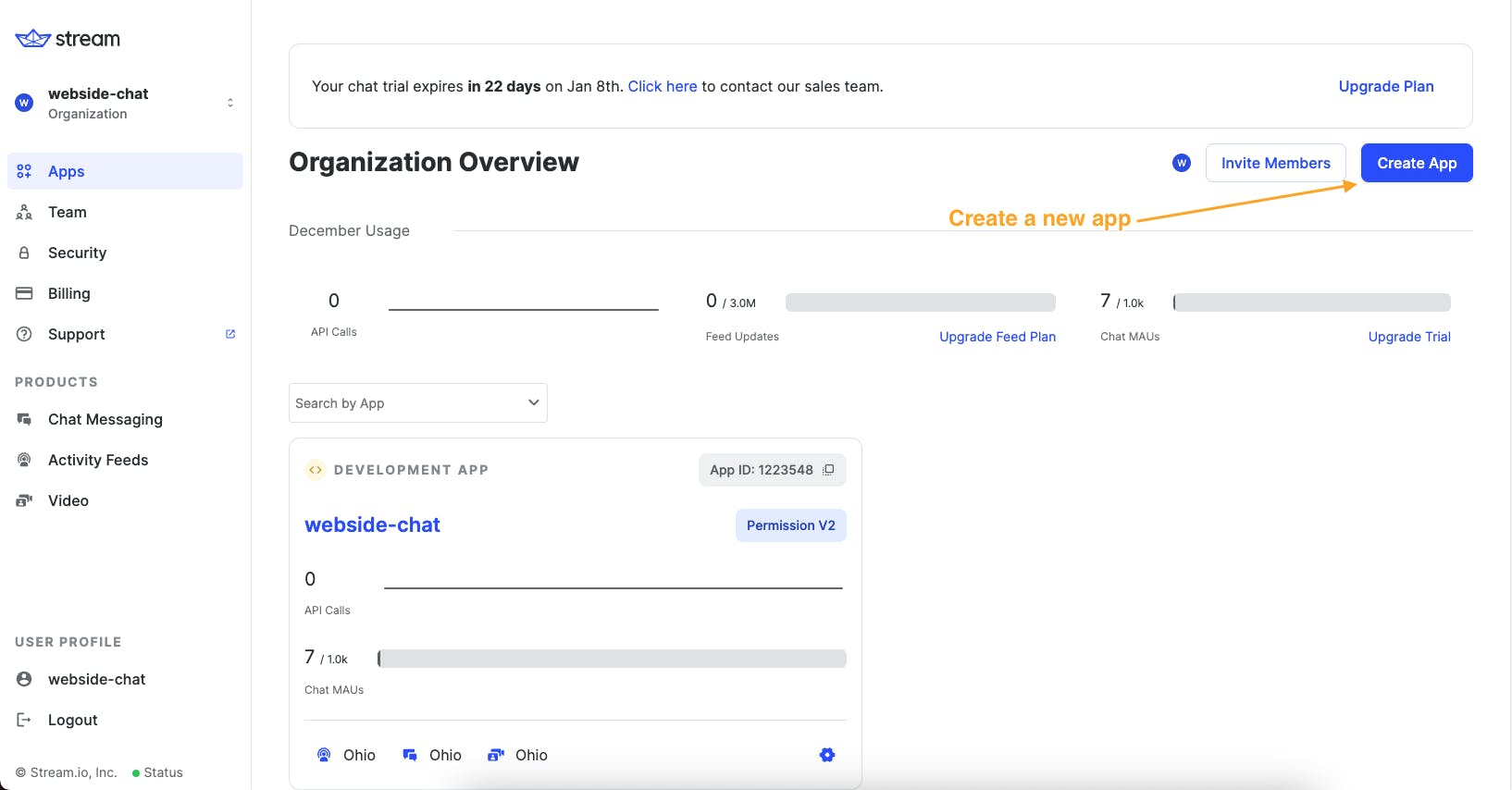Click the Upgrade Plan link
Image resolution: width=1512 pixels, height=790 pixels.
[1386, 86]
